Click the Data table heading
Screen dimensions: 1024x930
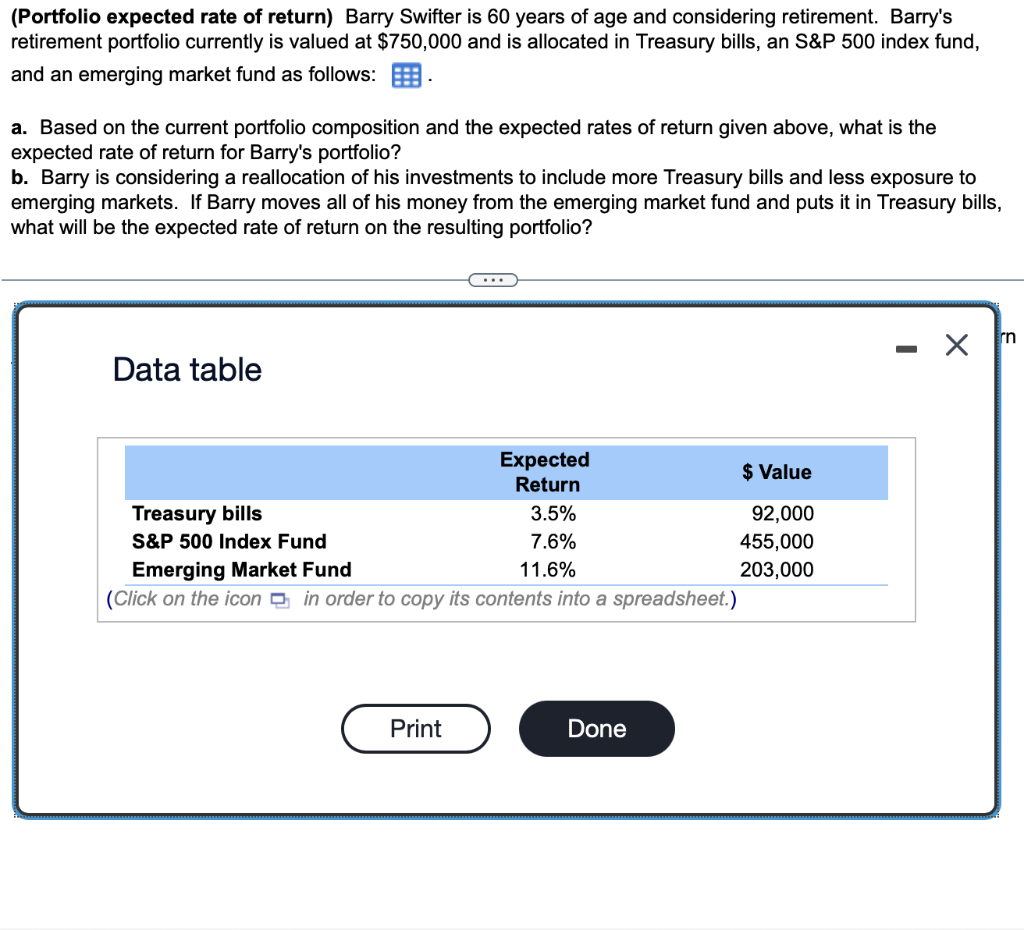186,369
